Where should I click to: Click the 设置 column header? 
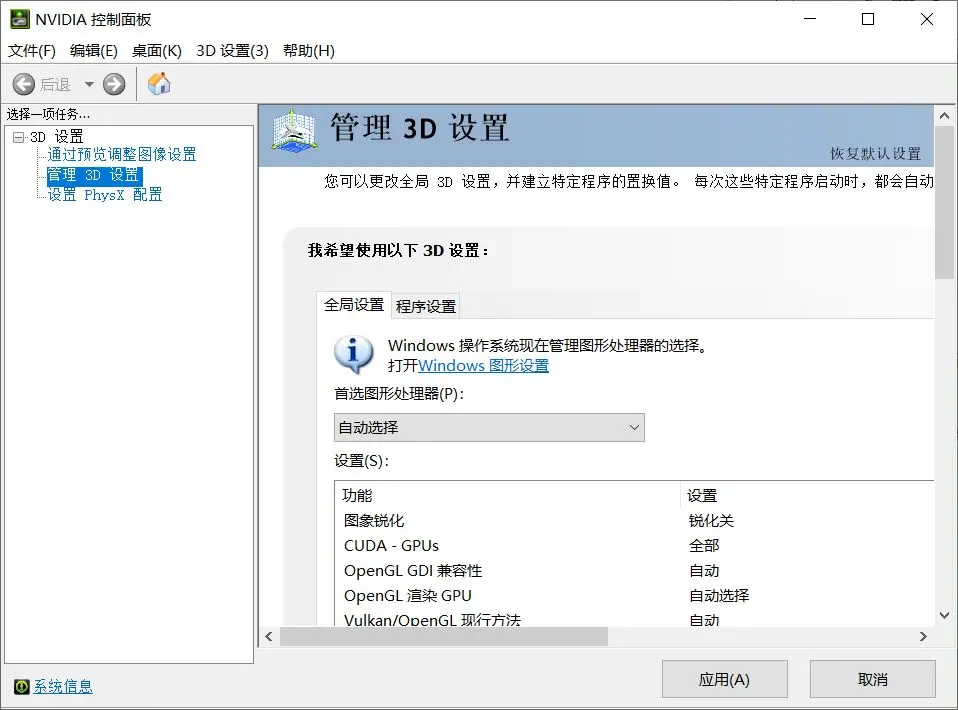pos(807,496)
